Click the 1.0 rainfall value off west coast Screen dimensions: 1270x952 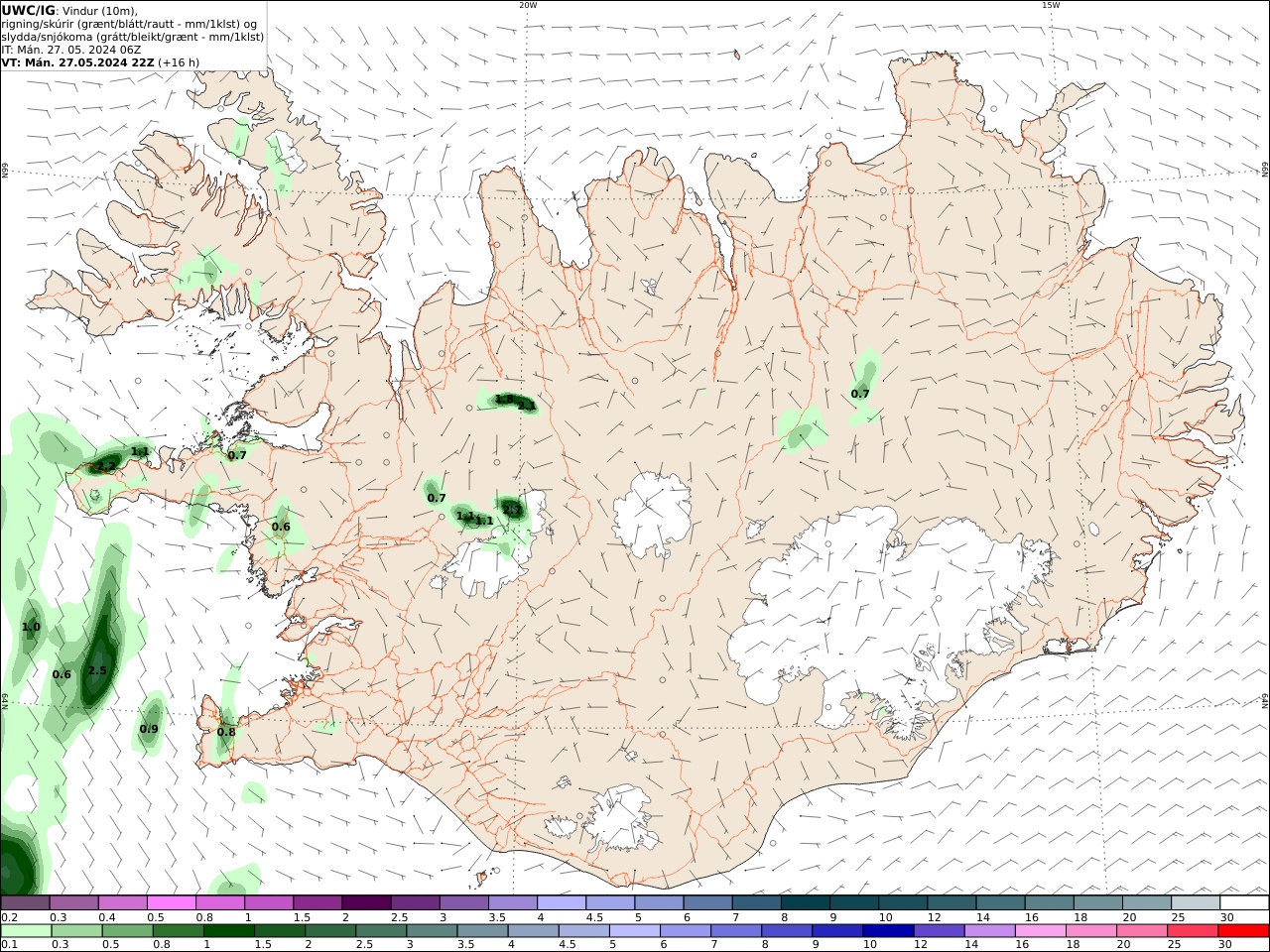click(31, 627)
